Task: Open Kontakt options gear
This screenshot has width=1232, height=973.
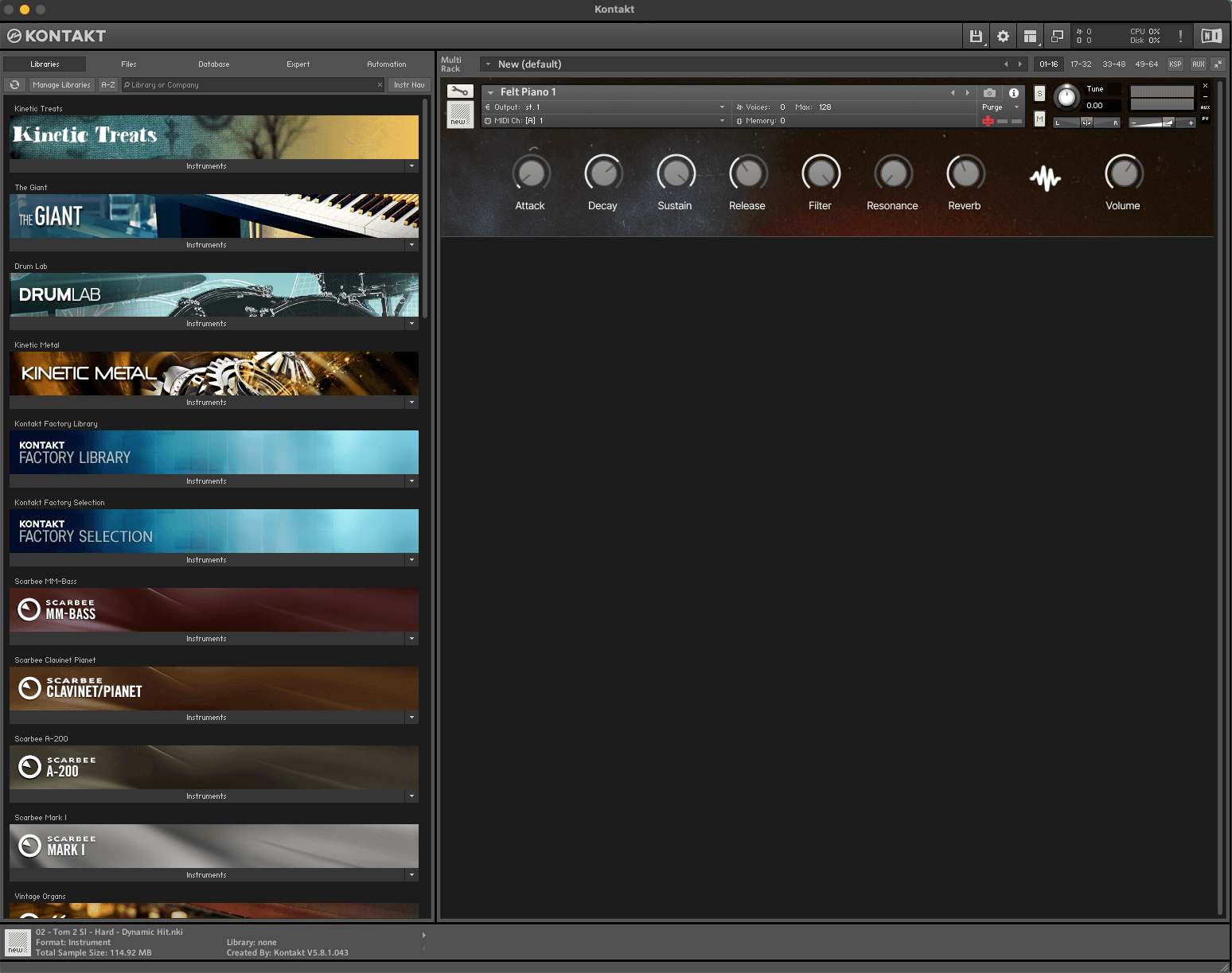Action: (x=1003, y=36)
